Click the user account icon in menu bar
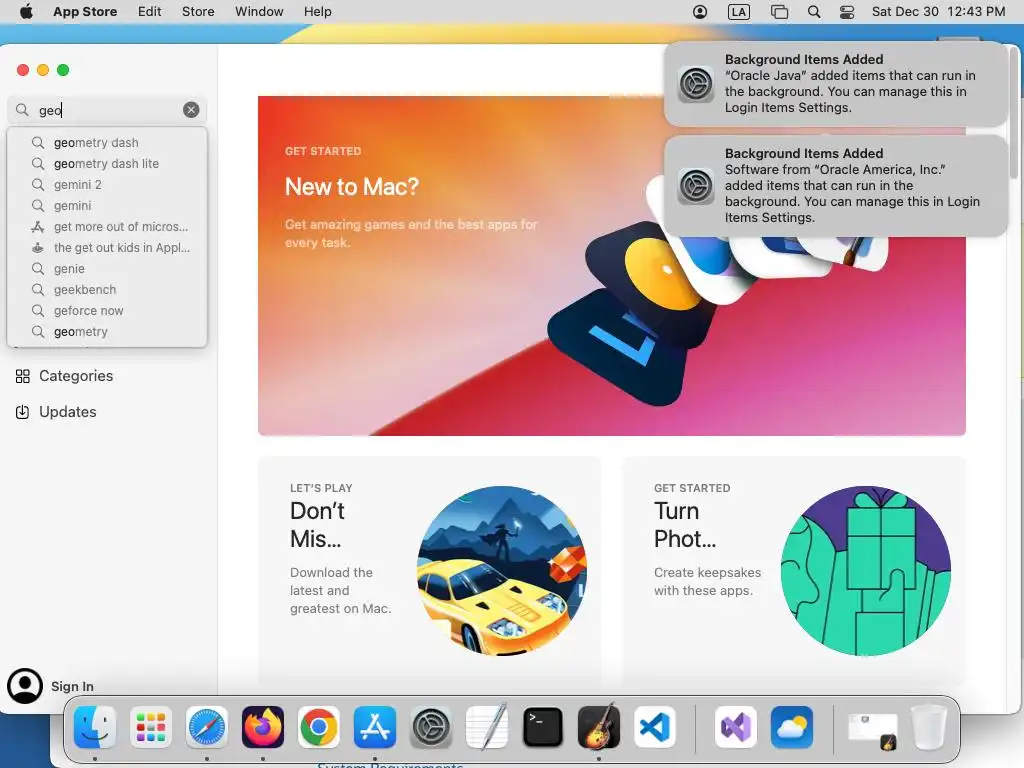The width and height of the screenshot is (1024, 768). pyautogui.click(x=699, y=12)
